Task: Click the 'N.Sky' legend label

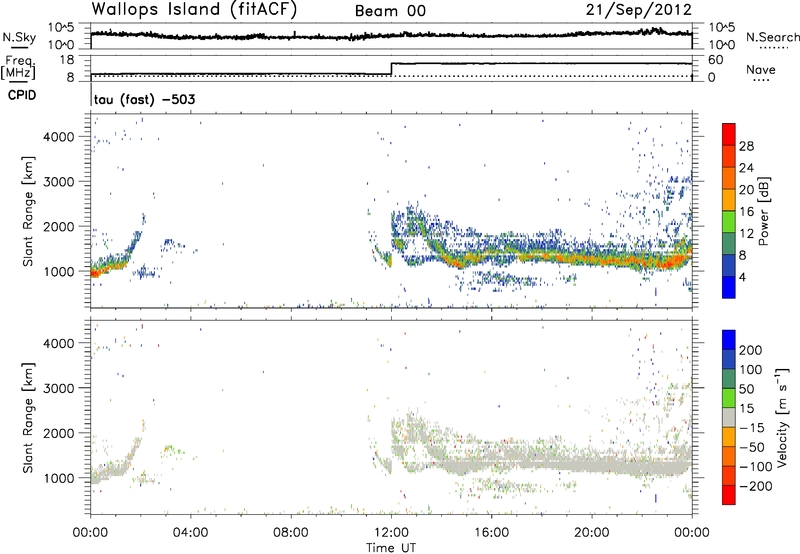Action: click(19, 38)
